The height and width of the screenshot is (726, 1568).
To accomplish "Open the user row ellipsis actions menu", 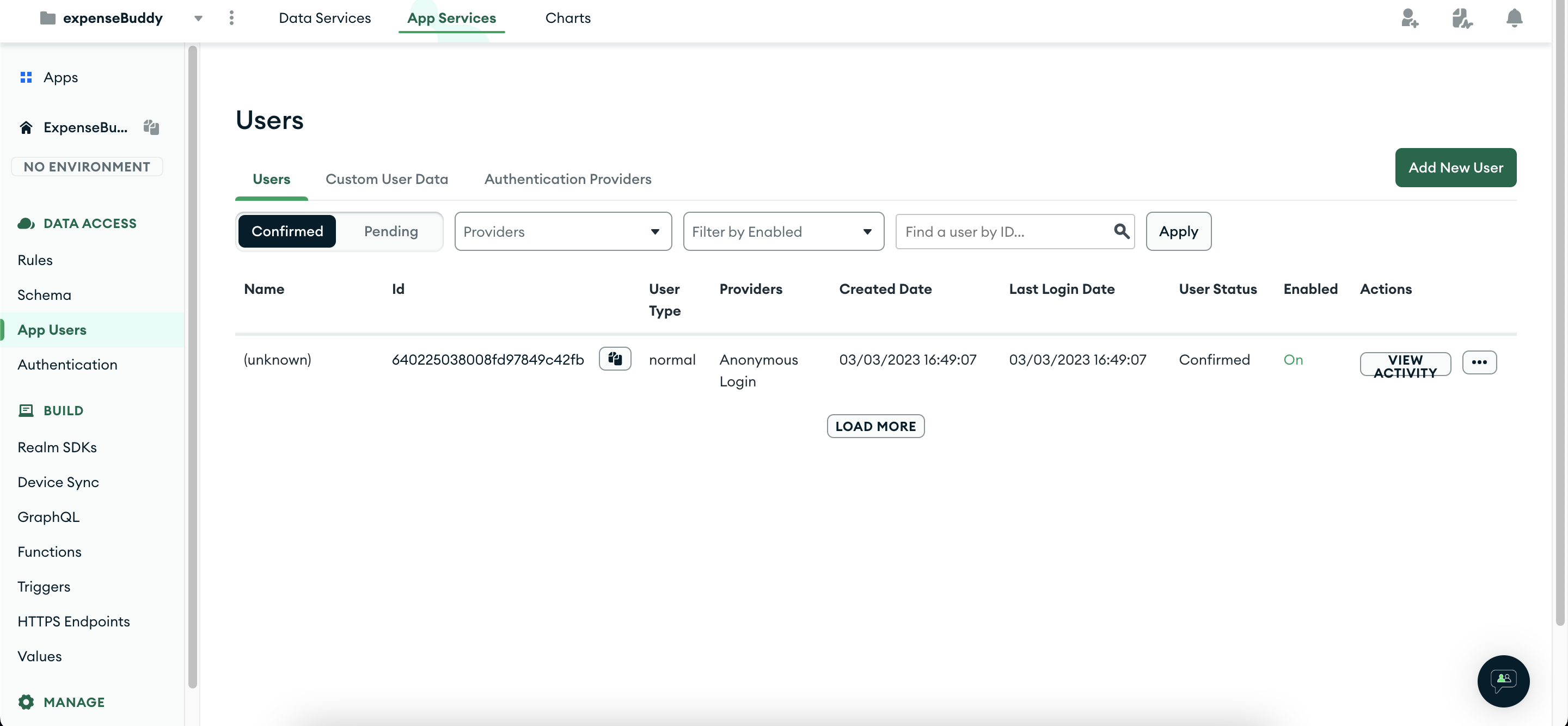I will point(1479,362).
